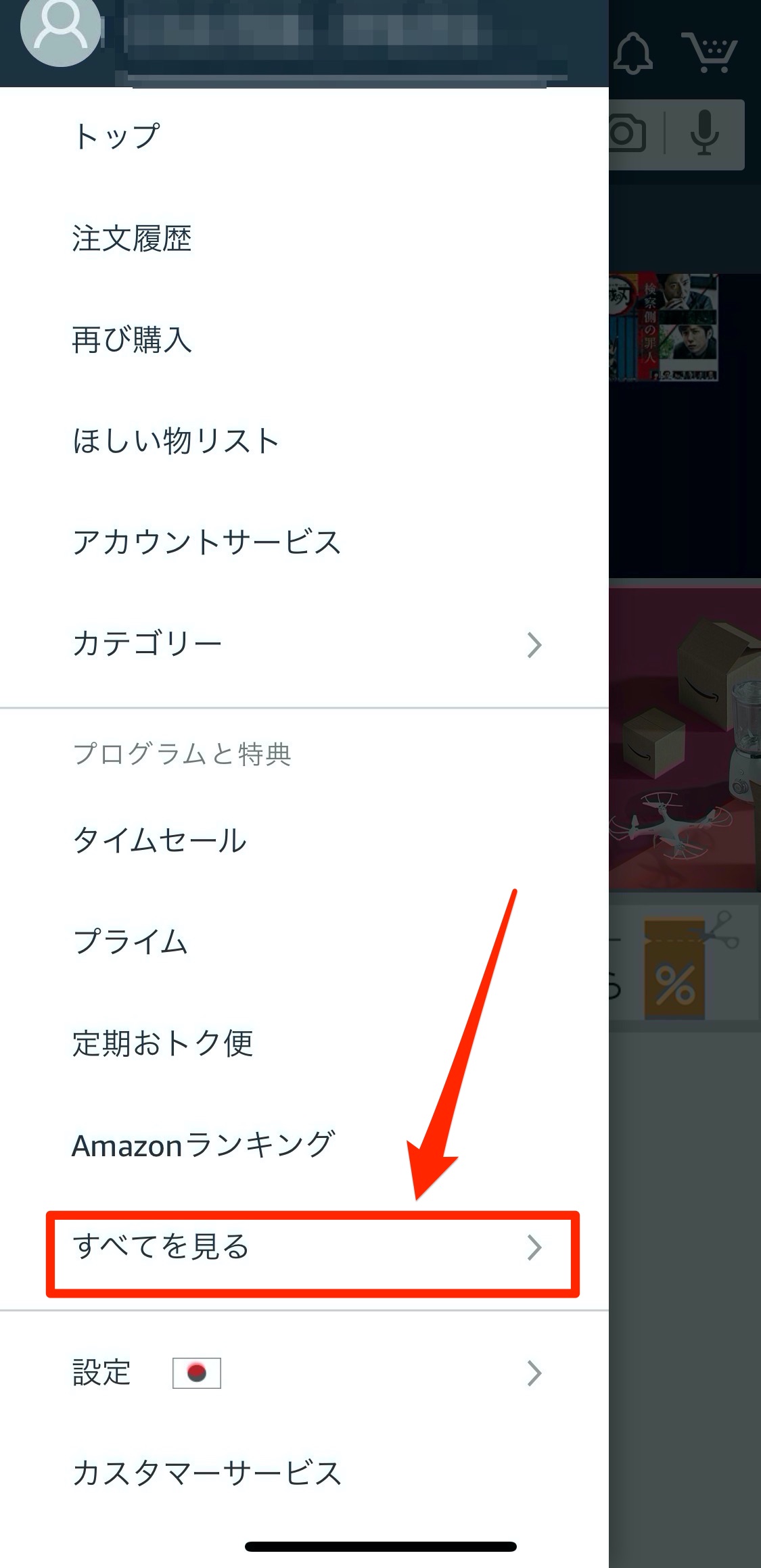Screen dimensions: 761x1568
Task: Tap the camera search icon
Action: [627, 133]
